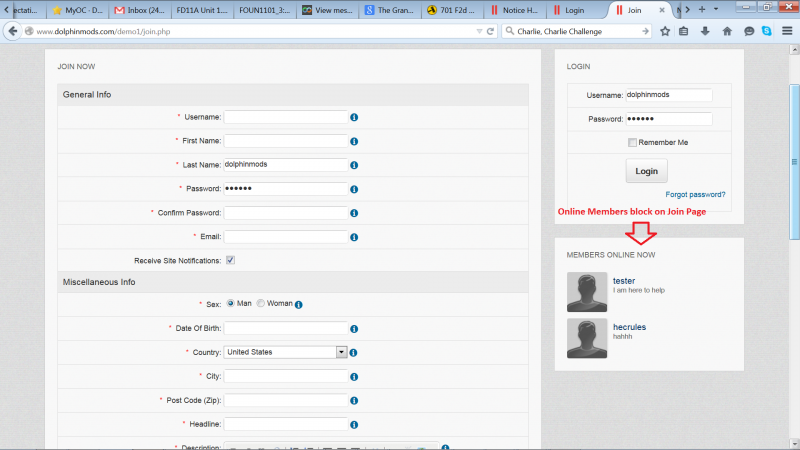Check the Remember Me checkbox
Screen dimensions: 800x450
632,142
